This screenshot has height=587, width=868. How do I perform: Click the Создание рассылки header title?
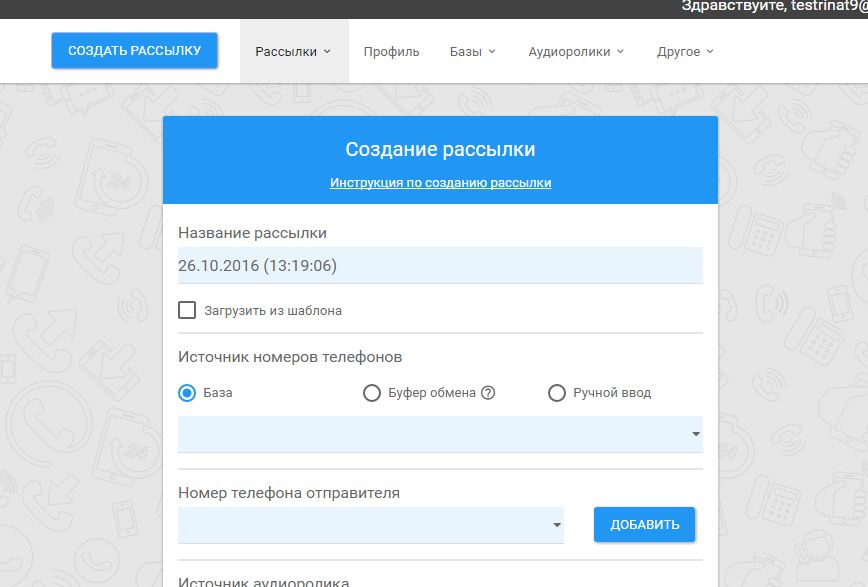[440, 150]
